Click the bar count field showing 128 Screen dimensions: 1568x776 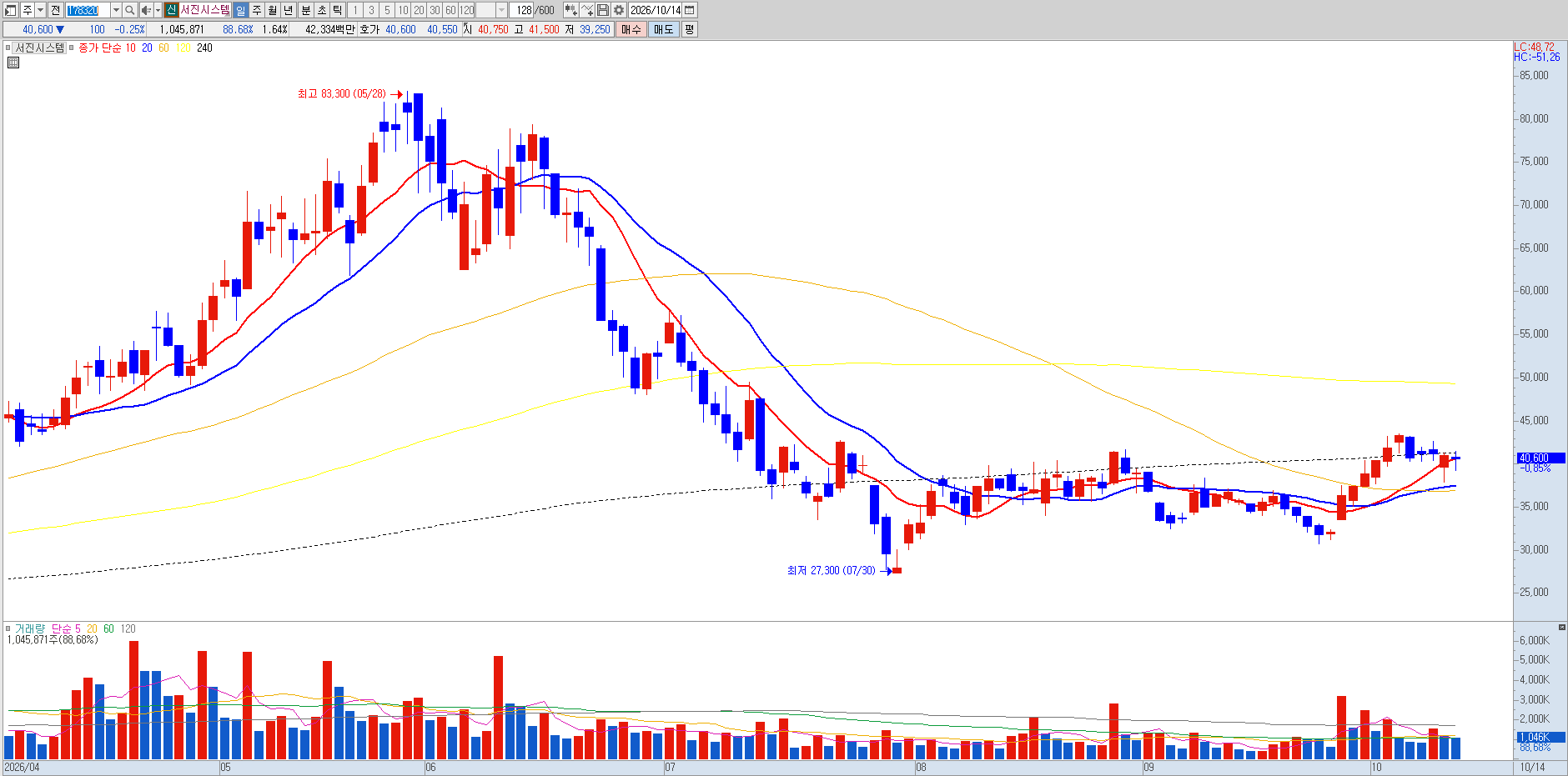(522, 10)
